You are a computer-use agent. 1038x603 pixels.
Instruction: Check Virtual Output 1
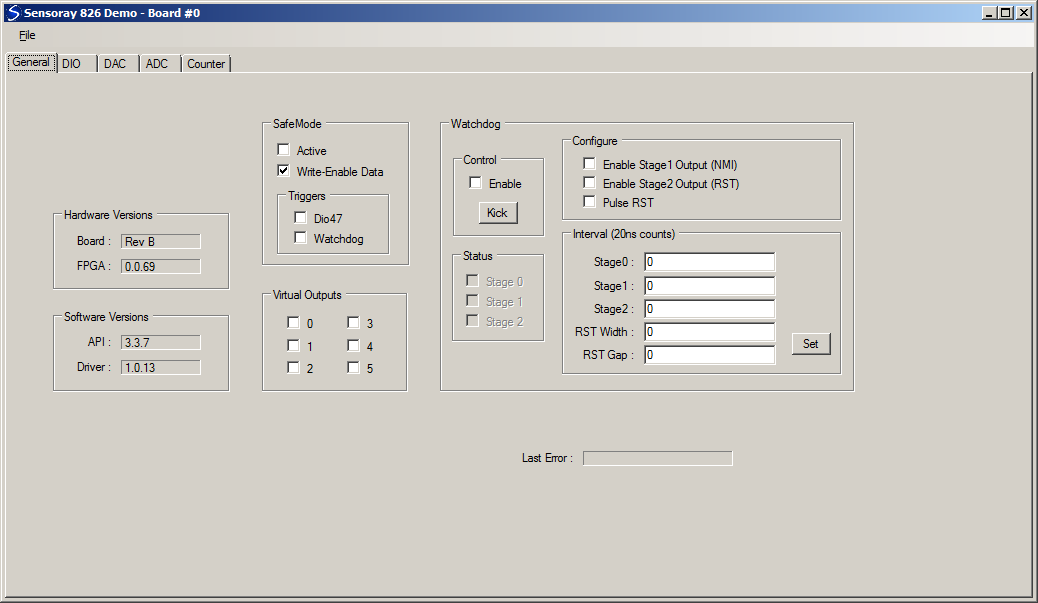coord(293,345)
